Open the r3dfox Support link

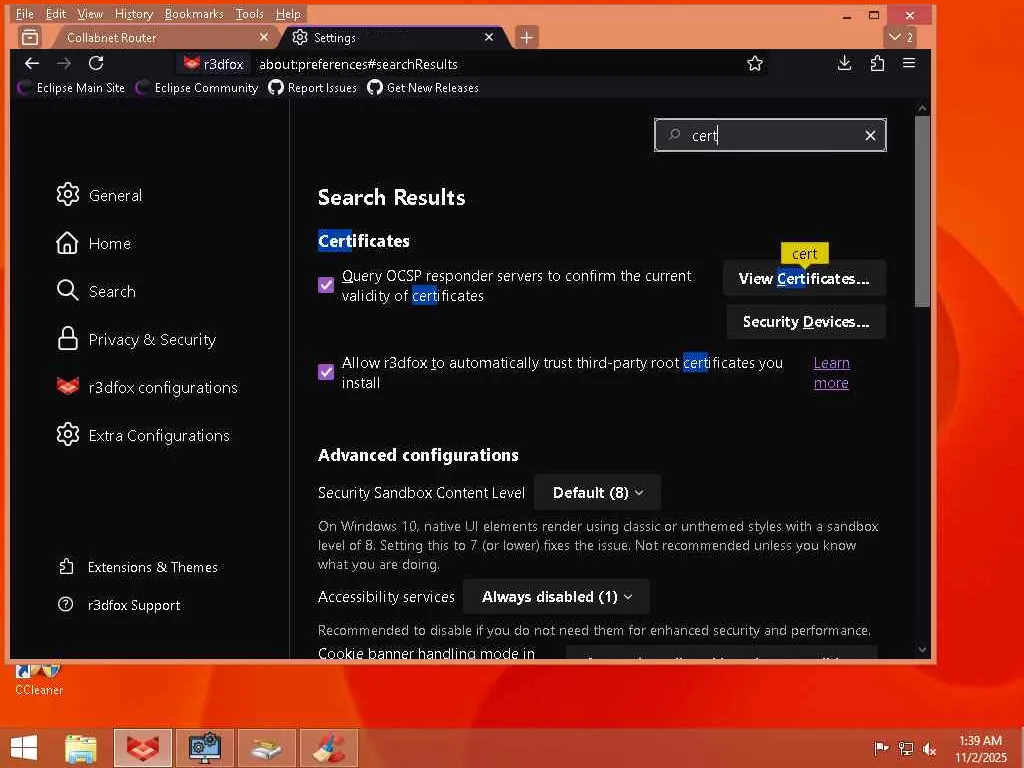coord(120,605)
